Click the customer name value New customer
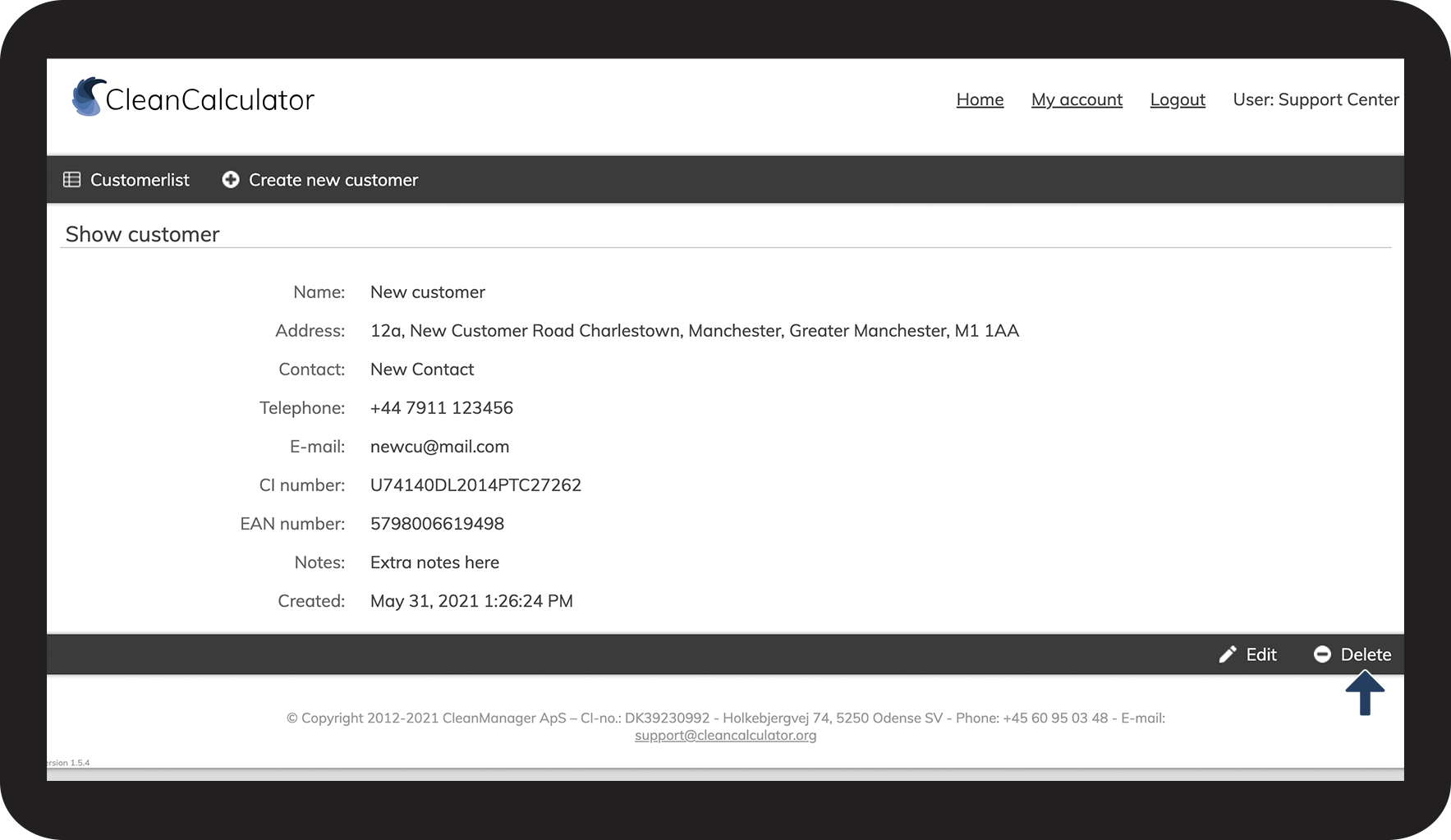Viewport: 1451px width, 840px height. (428, 292)
